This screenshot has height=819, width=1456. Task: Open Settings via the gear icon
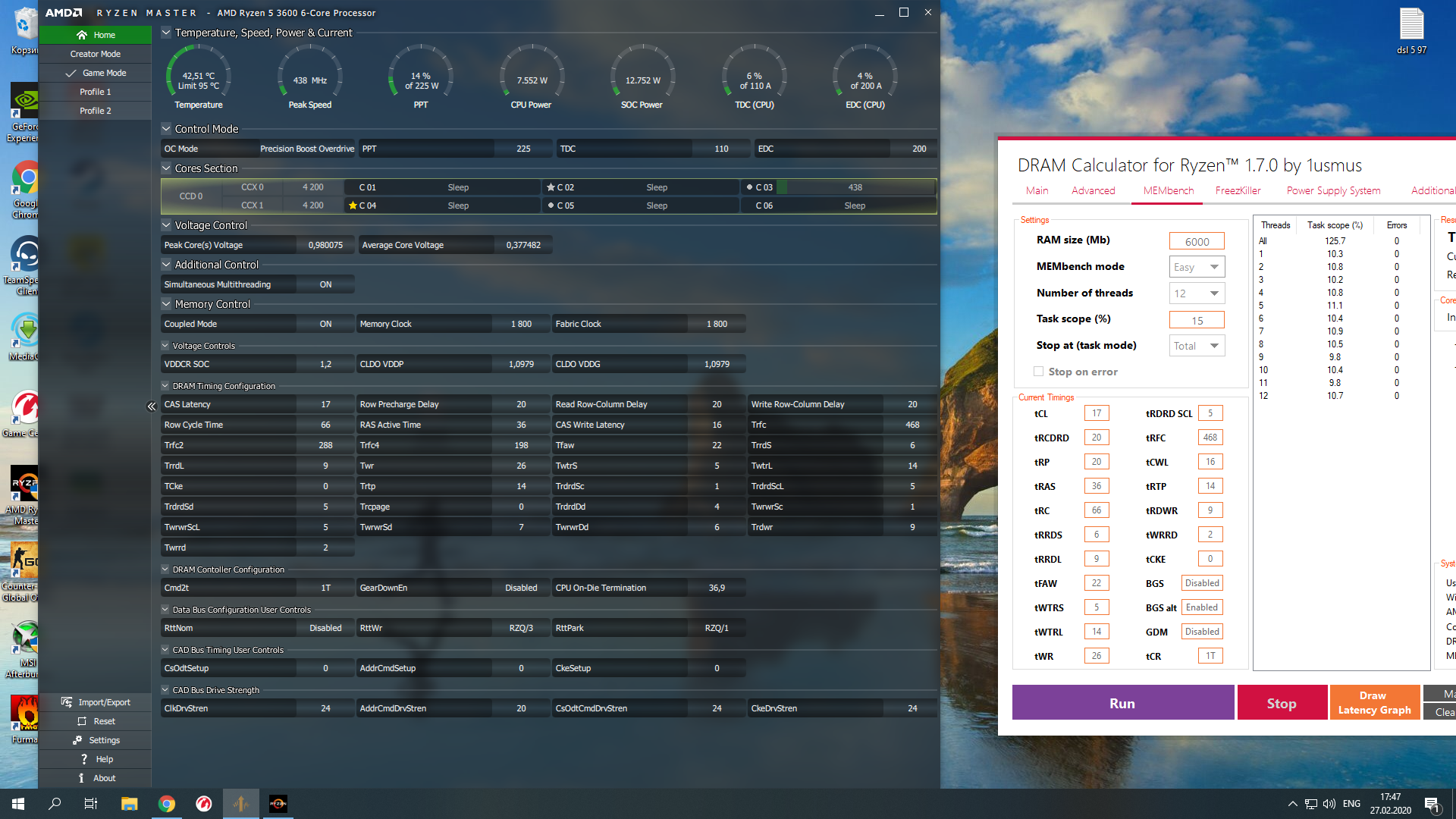[77, 740]
